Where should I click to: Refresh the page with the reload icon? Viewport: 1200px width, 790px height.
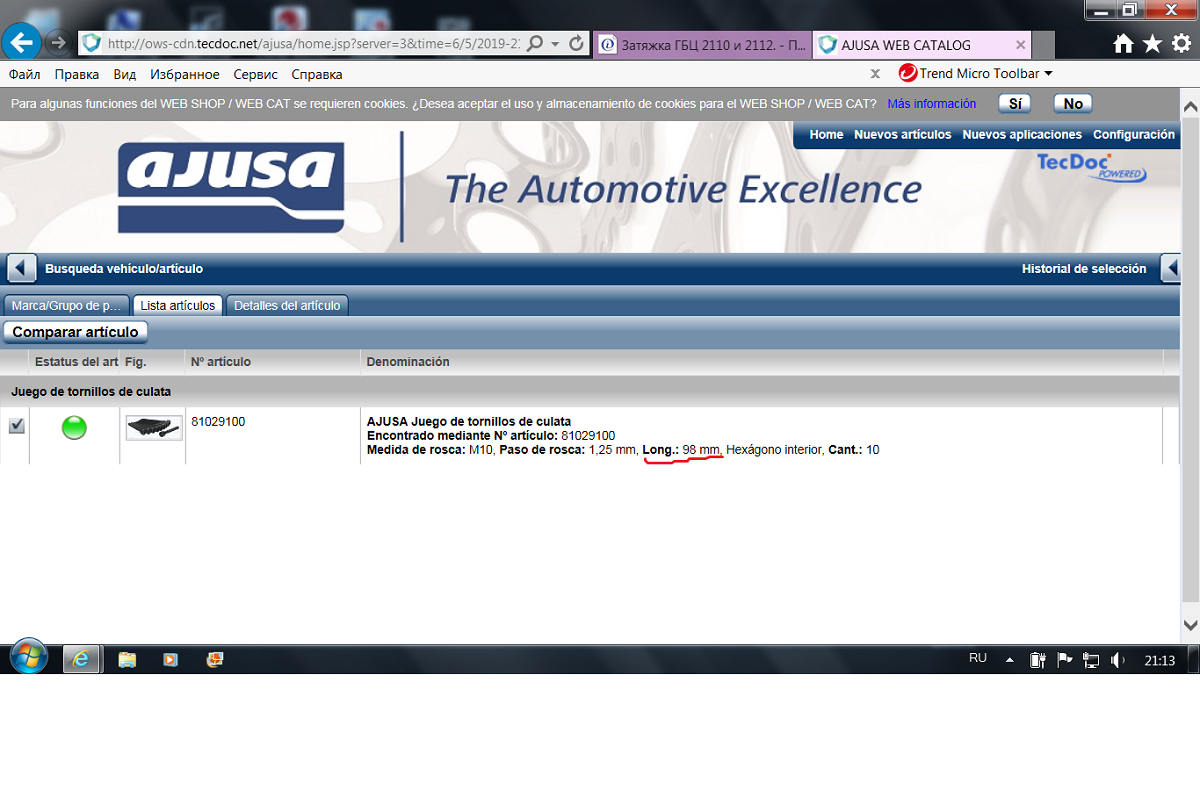[x=576, y=44]
